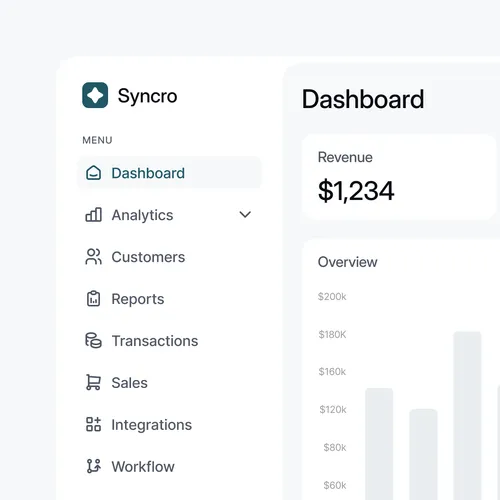Click the $80k axis label

[335, 447]
